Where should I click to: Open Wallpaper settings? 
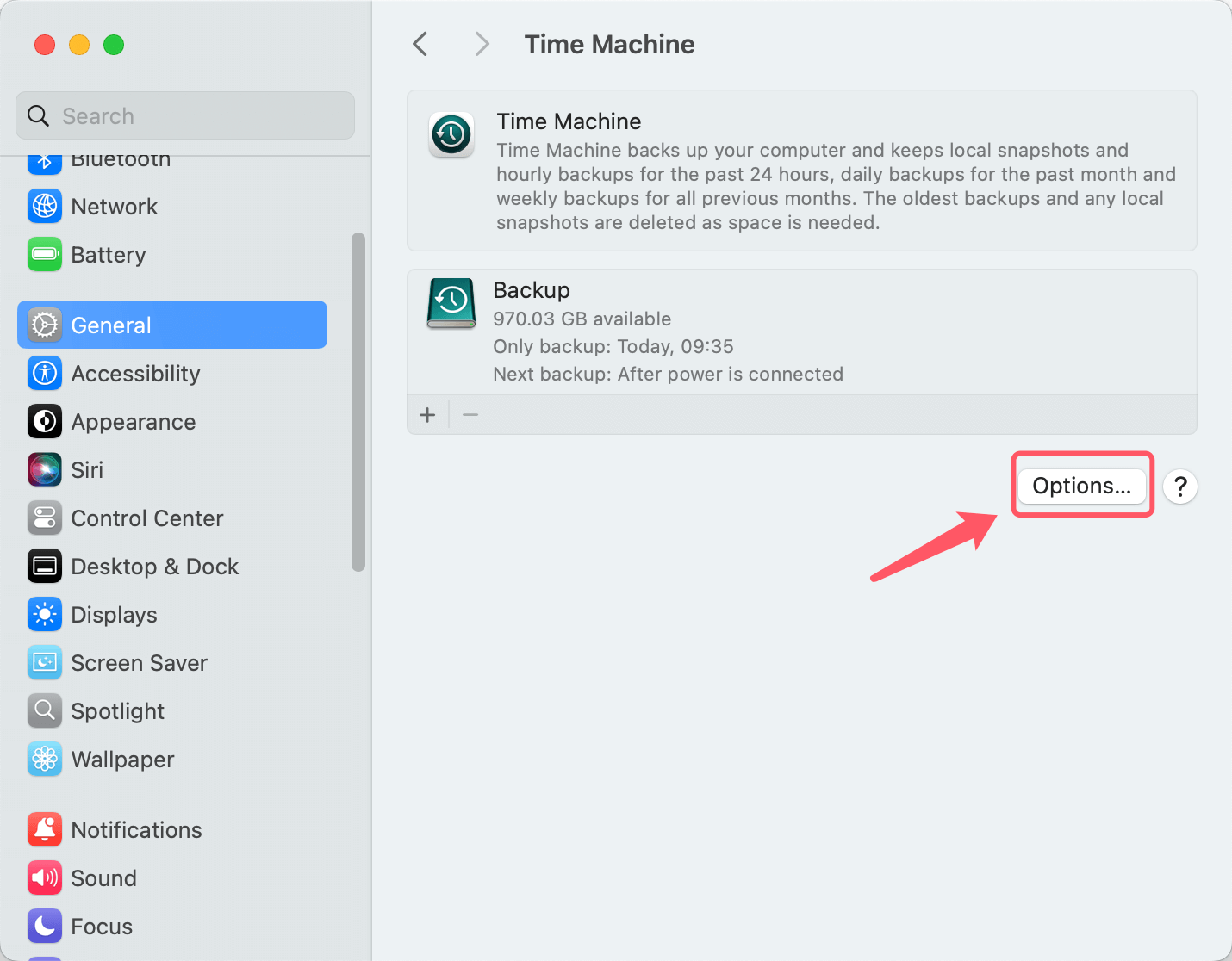pyautogui.click(x=122, y=759)
